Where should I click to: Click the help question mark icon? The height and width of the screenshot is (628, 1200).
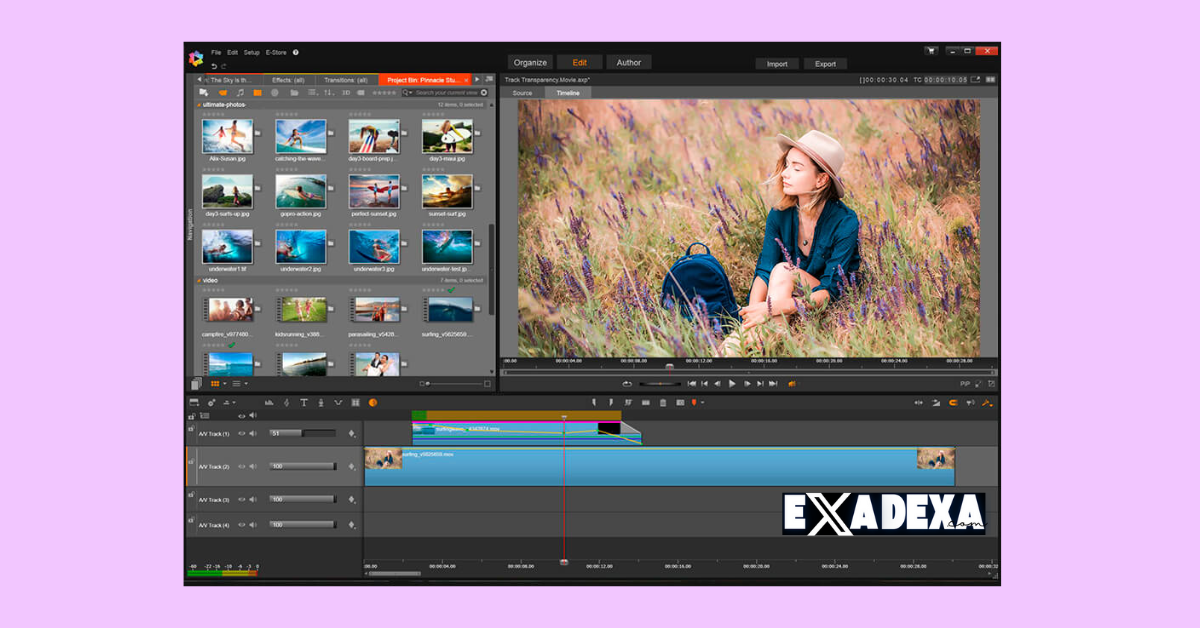pyautogui.click(x=296, y=52)
